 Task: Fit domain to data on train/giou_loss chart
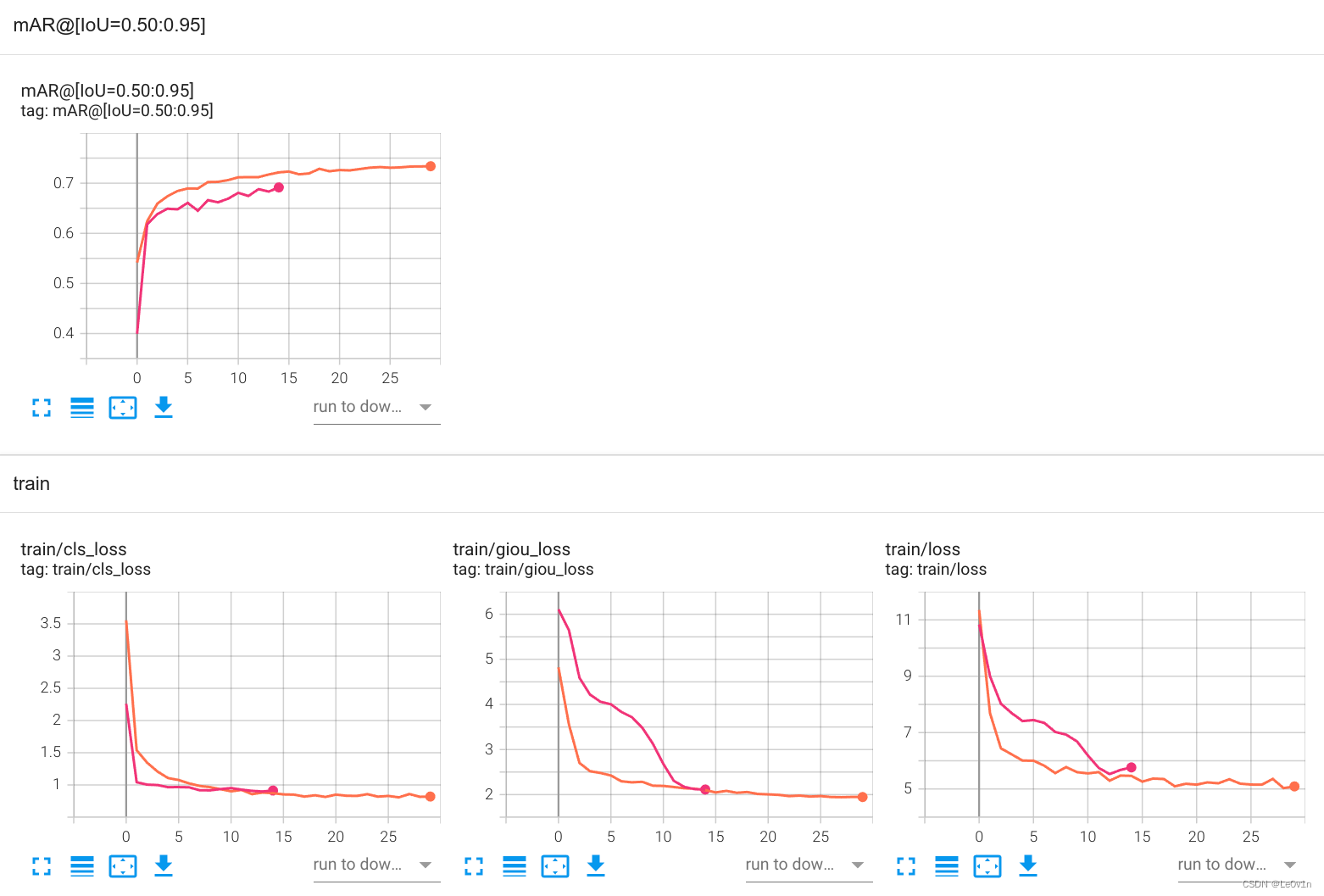(555, 865)
